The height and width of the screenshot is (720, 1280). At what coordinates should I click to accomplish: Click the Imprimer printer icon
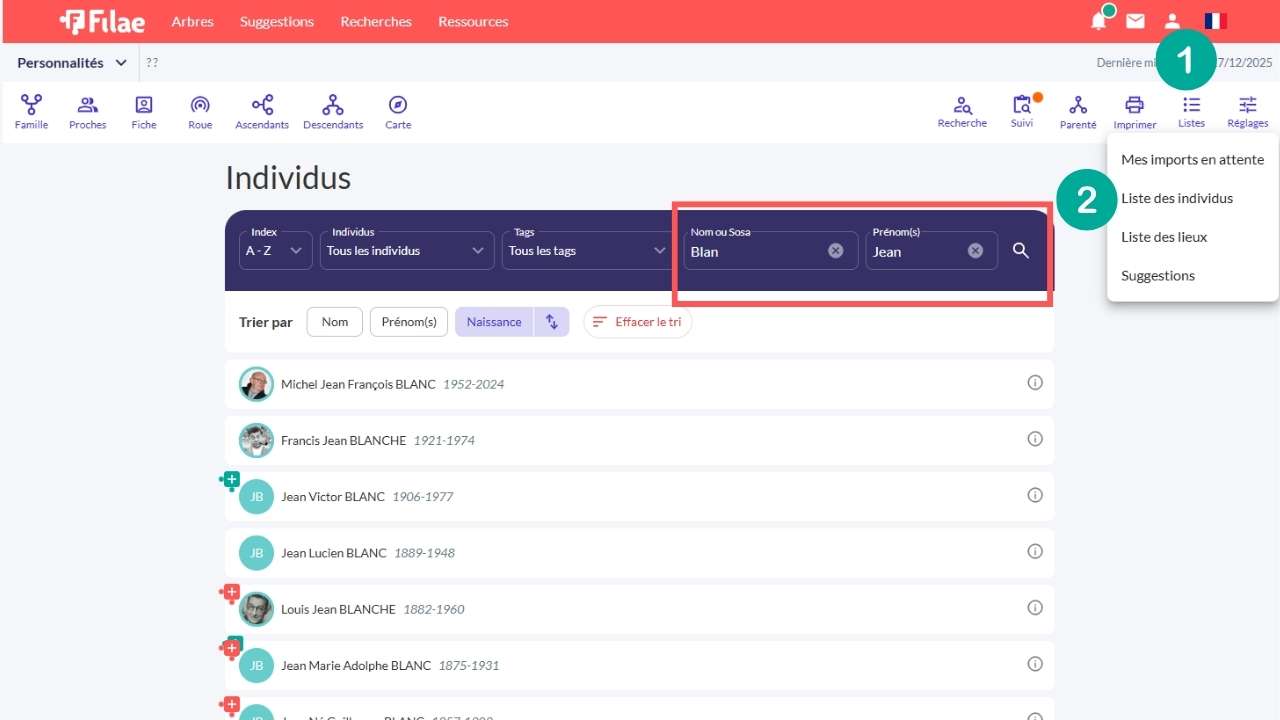pos(1134,111)
